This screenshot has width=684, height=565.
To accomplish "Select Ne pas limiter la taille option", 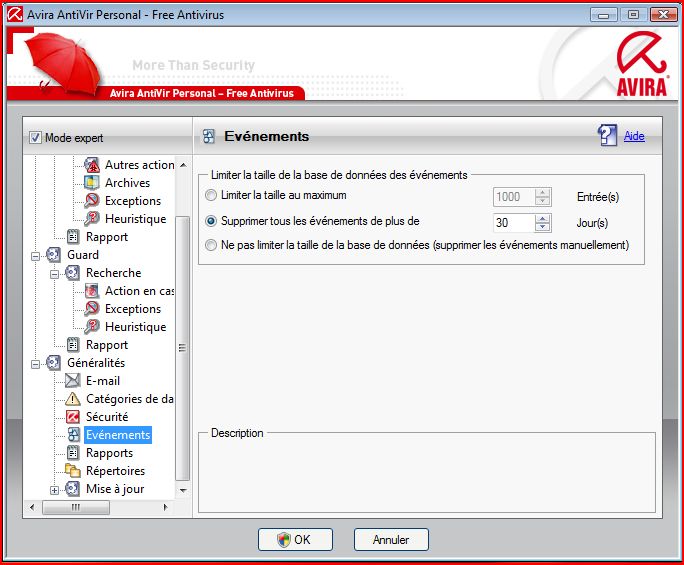I will click(x=211, y=245).
